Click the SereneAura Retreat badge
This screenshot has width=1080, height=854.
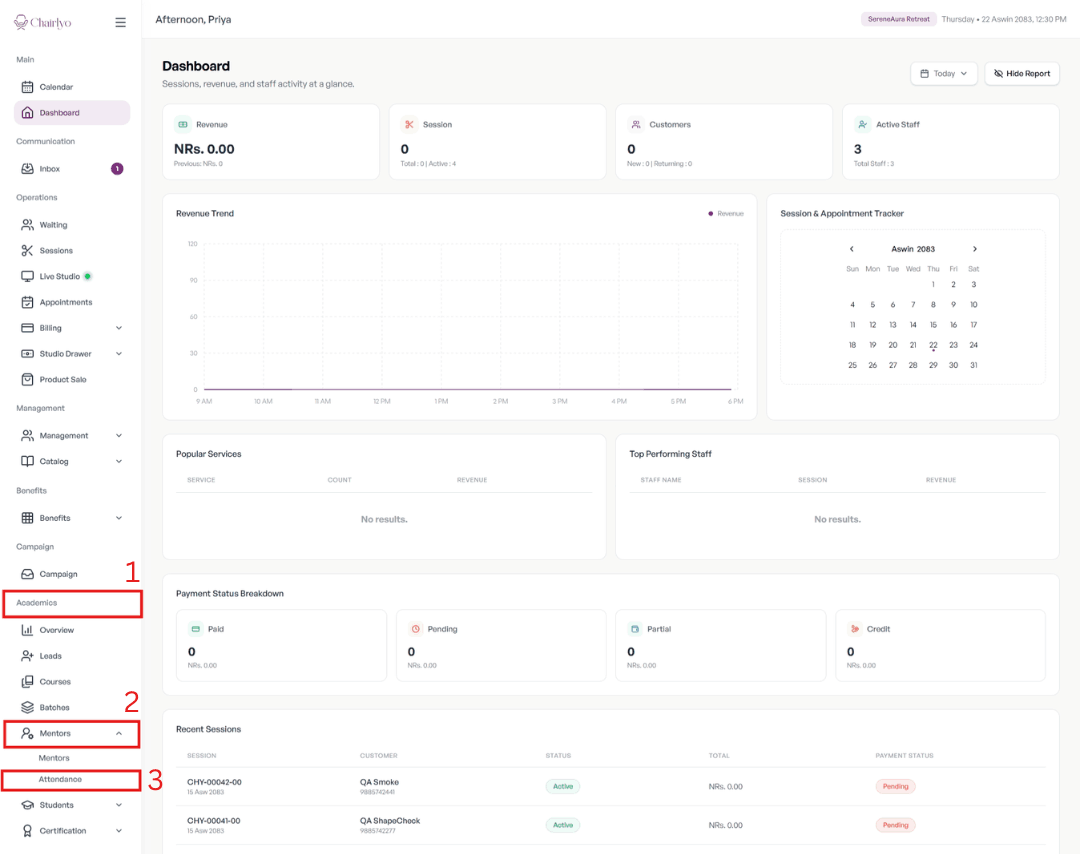click(x=898, y=19)
